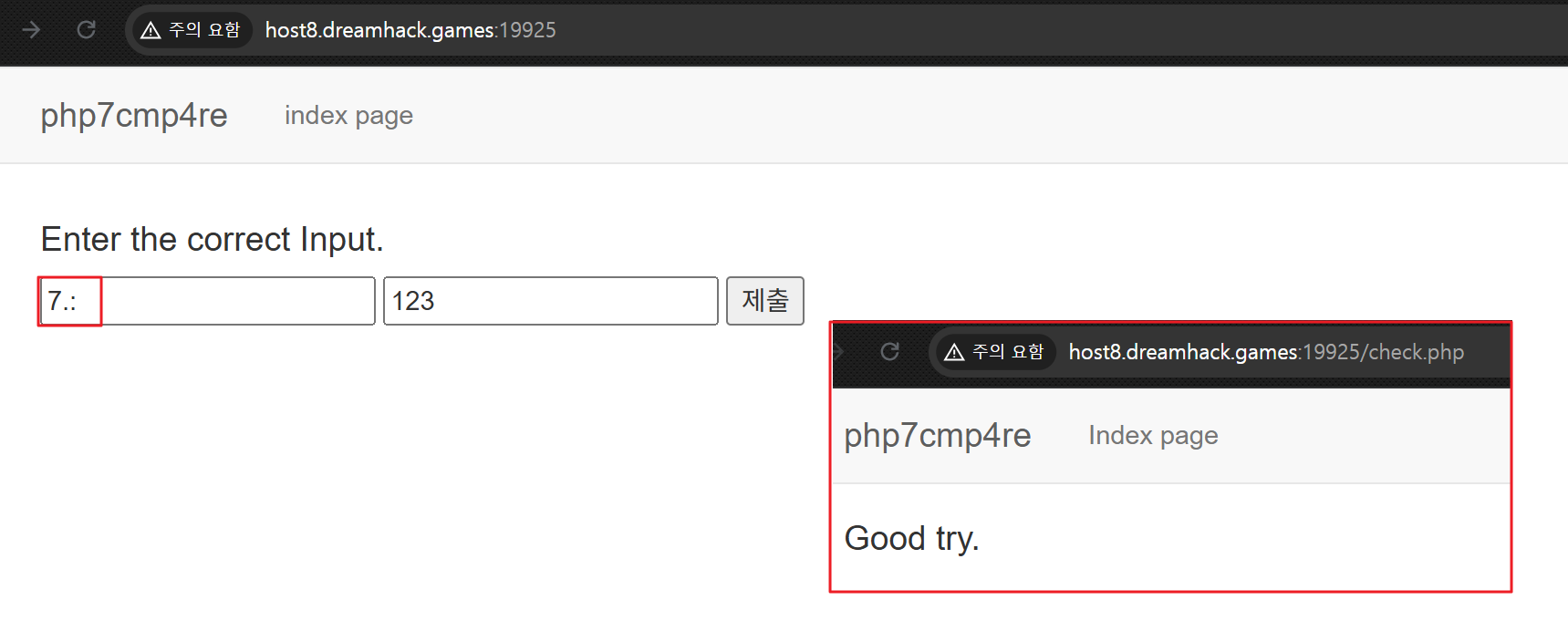This screenshot has height=621, width=1568.
Task: Select the host8.dreamhack.games:19925 URL text
Action: pyautogui.click(x=410, y=30)
